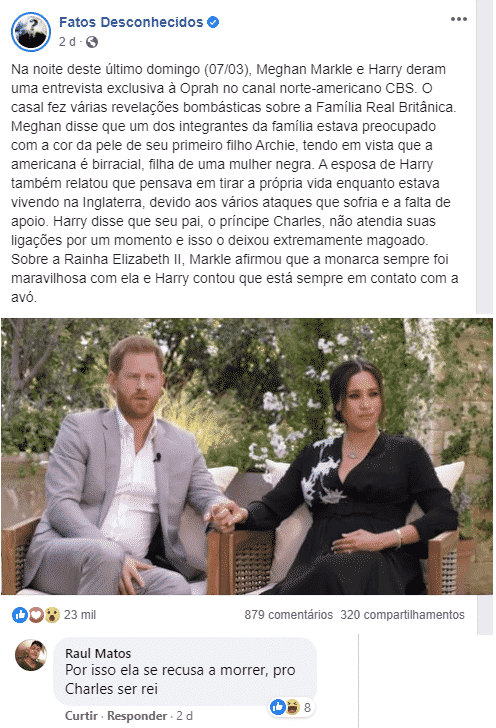
Task: Click the comment timestamp 2 d
Action: pos(184,715)
